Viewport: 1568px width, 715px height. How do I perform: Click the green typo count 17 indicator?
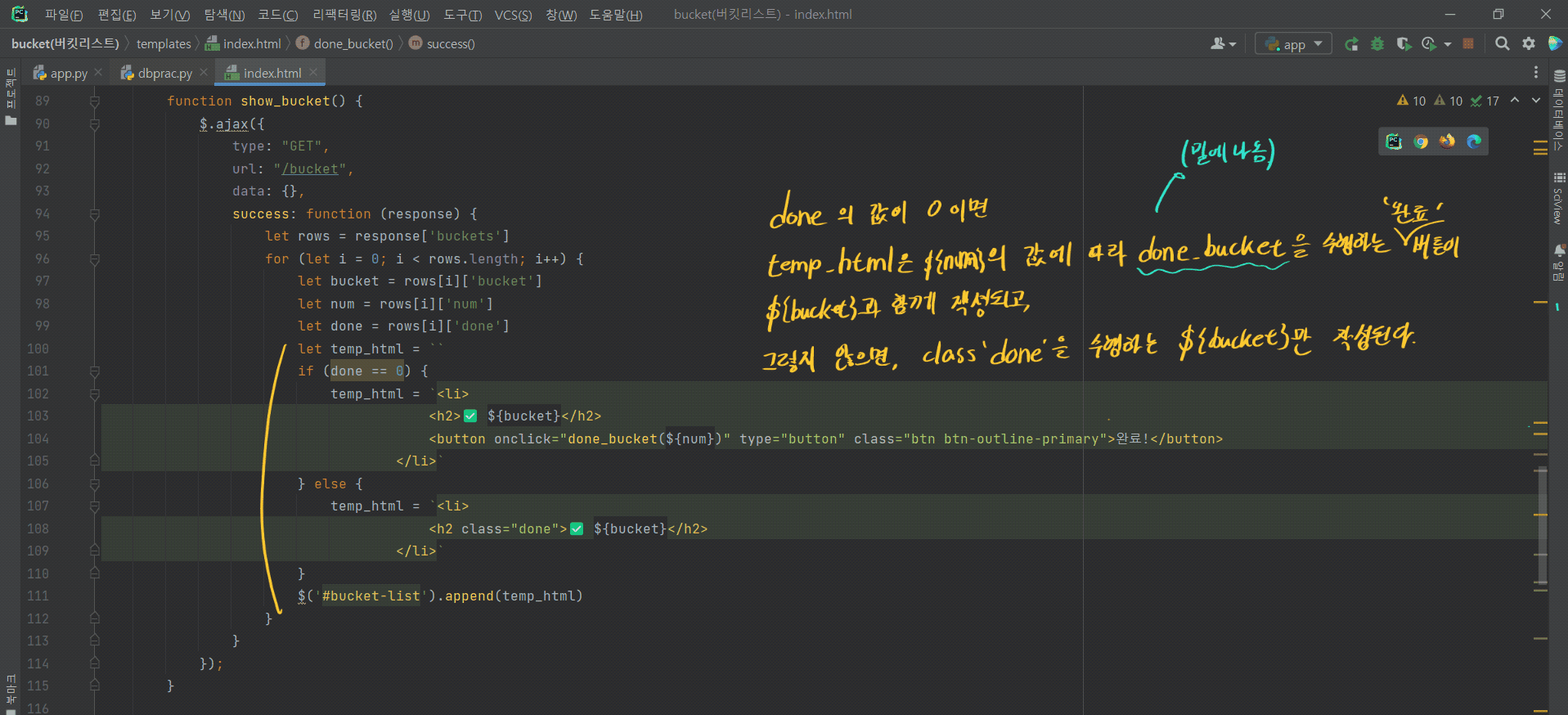(x=1485, y=101)
